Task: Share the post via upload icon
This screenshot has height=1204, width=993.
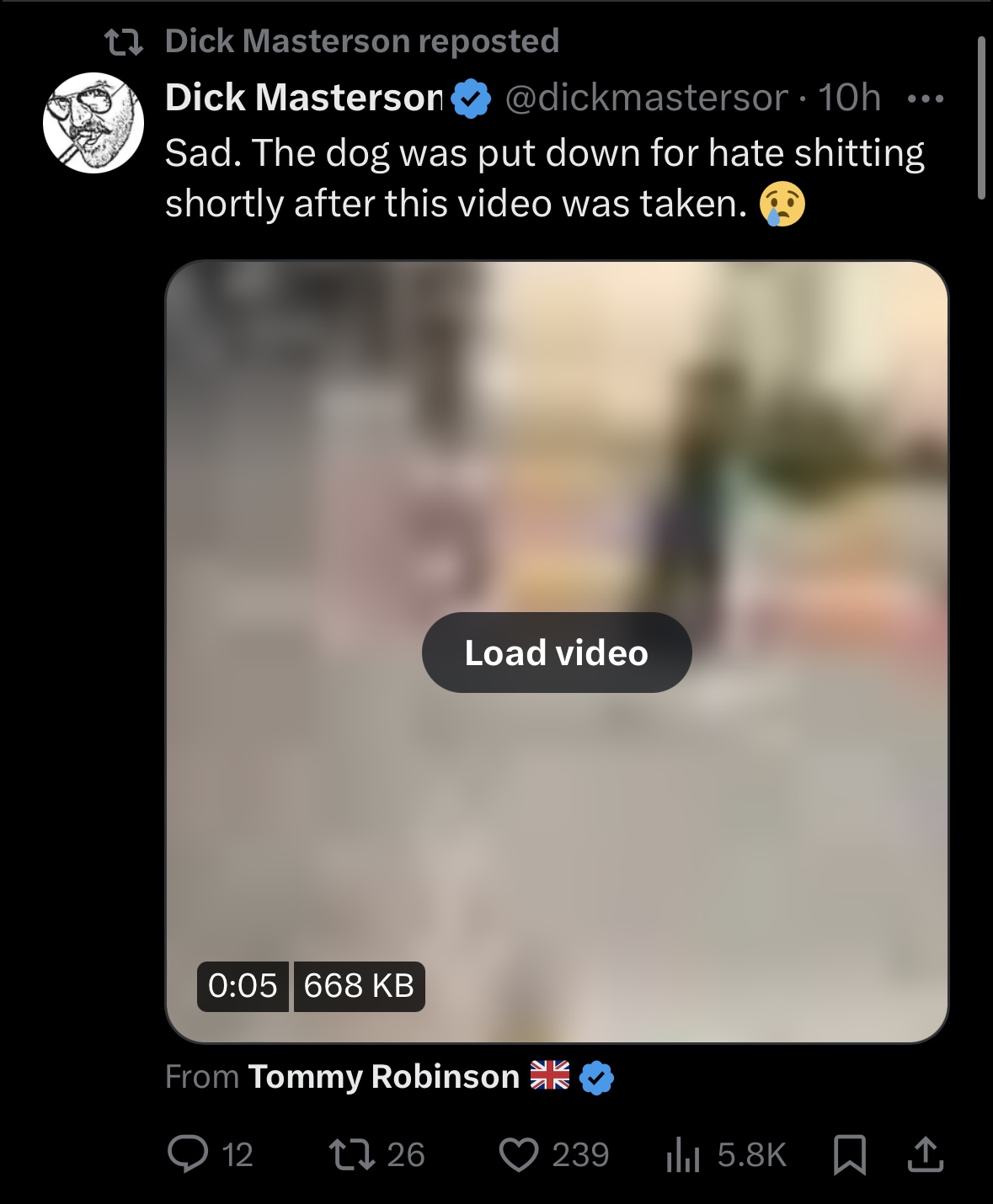Action: pos(925,1154)
